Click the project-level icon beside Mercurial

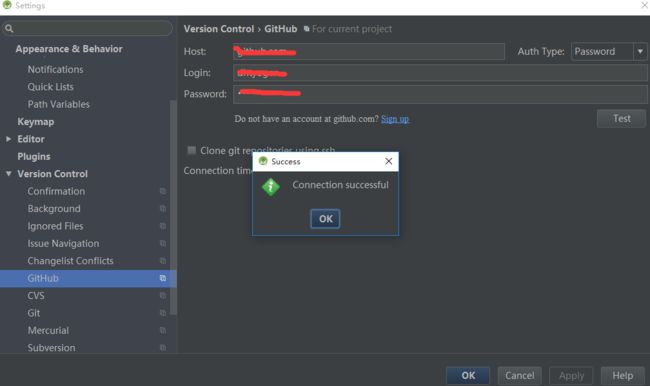coord(163,330)
